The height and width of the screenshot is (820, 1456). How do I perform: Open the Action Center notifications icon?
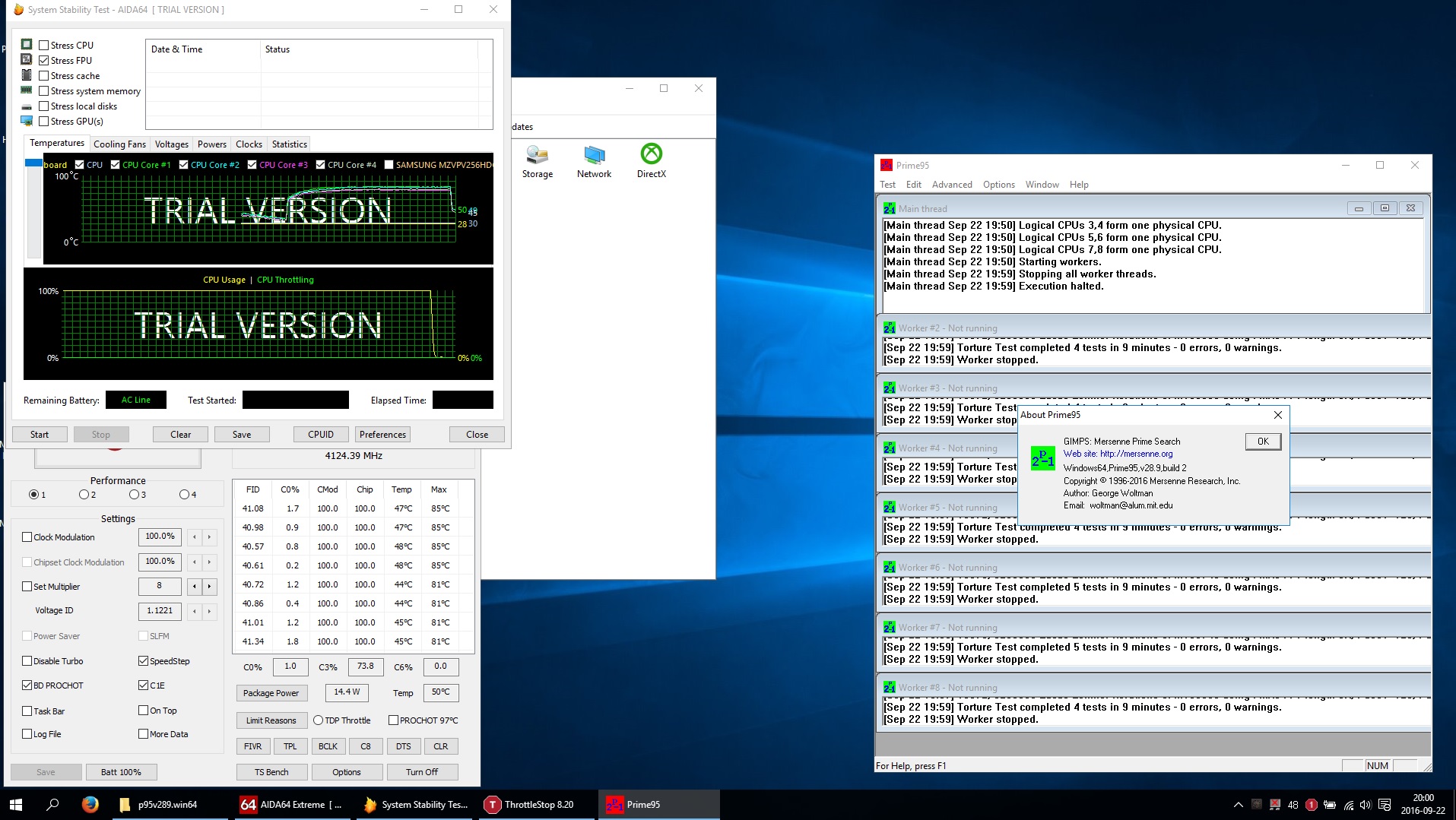tap(1385, 805)
